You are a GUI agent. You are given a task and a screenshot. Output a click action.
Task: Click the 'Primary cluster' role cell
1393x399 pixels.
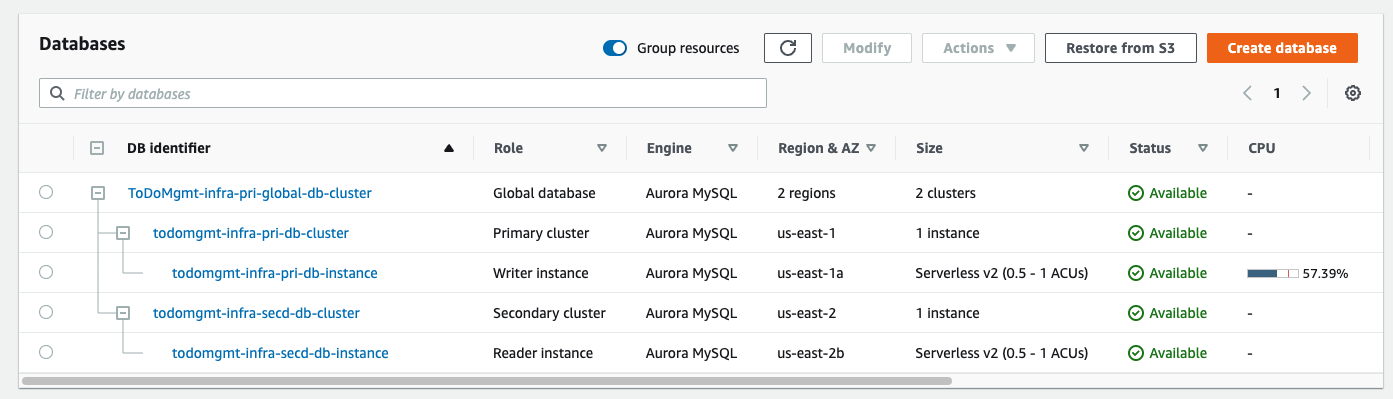pos(541,233)
